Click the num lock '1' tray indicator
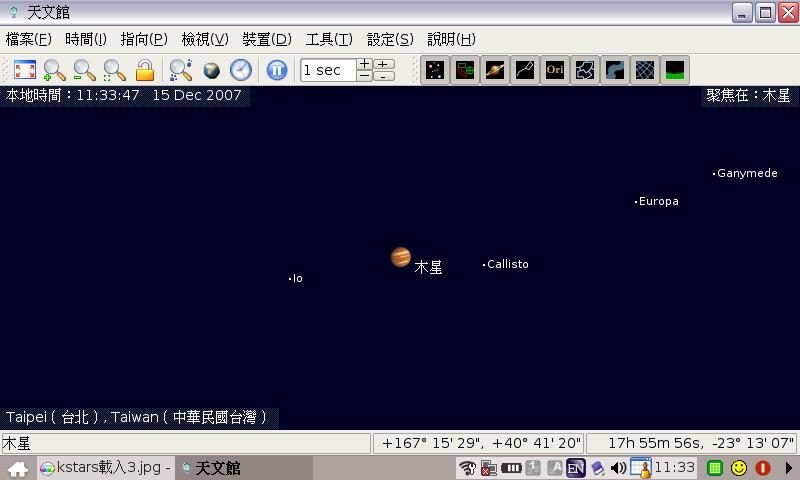Viewport: 800px width, 480px height. tap(533, 468)
